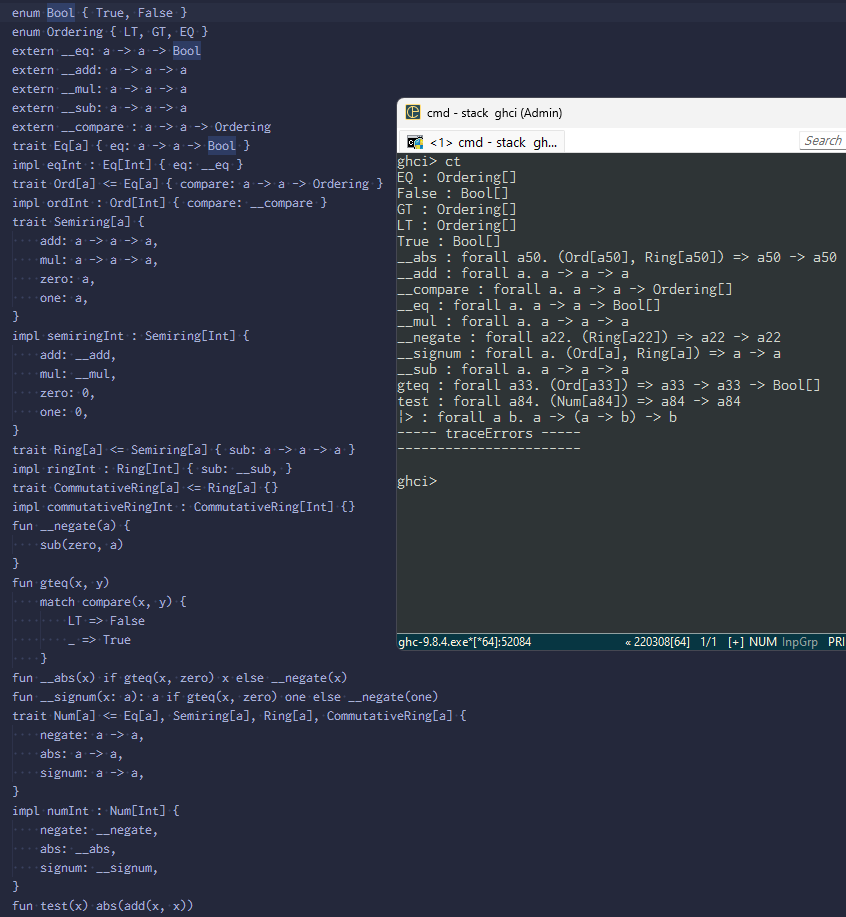The width and height of the screenshot is (846, 917).
Task: Click the 'trait Ord[a] <= Eq[a]' line
Action: [x=198, y=184]
